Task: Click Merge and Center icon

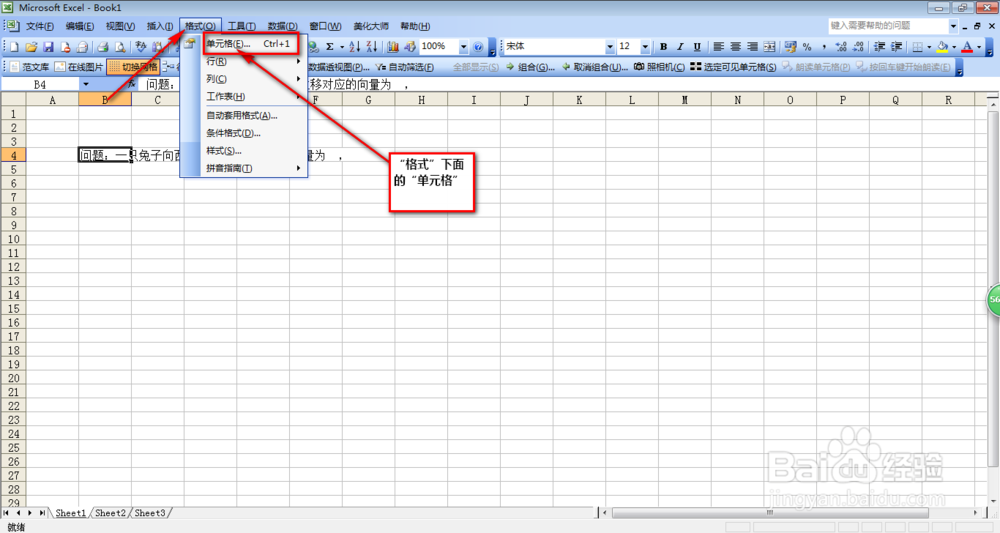Action: pyautogui.click(x=770, y=47)
